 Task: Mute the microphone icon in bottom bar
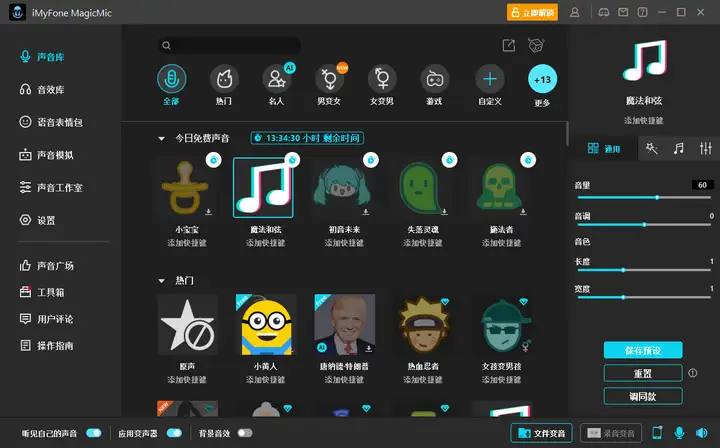(x=680, y=432)
